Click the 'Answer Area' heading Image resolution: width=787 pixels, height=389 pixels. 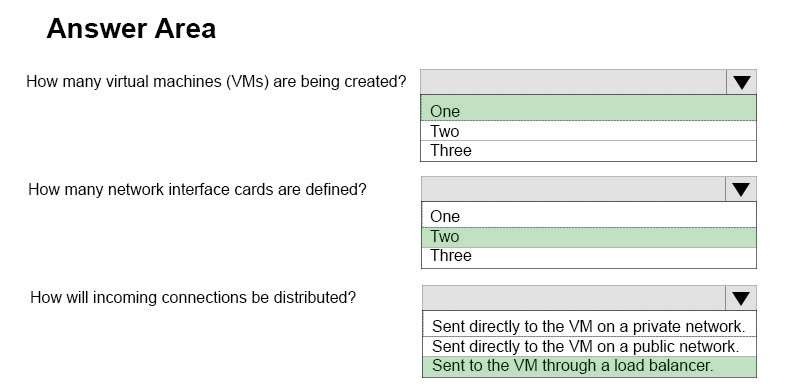point(131,29)
